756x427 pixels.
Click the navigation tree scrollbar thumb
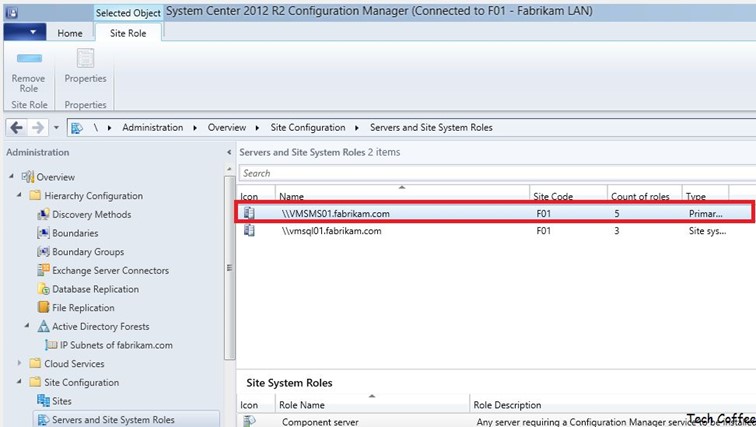pyautogui.click(x=230, y=268)
